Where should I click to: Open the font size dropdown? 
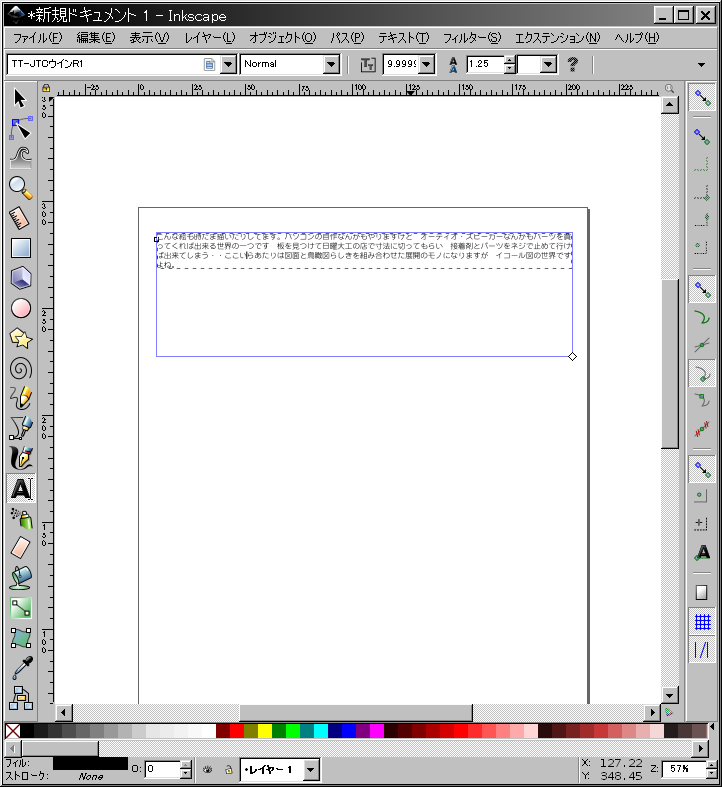pyautogui.click(x=426, y=64)
